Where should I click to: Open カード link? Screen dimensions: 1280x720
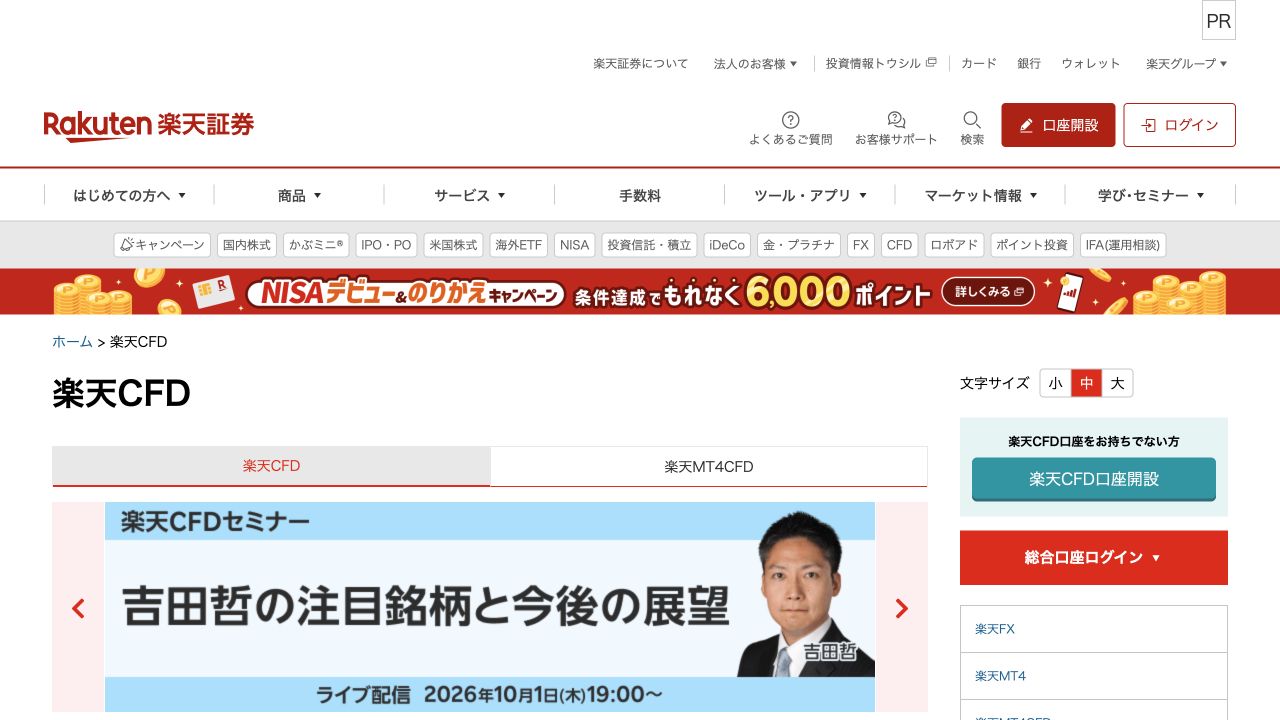[x=979, y=63]
